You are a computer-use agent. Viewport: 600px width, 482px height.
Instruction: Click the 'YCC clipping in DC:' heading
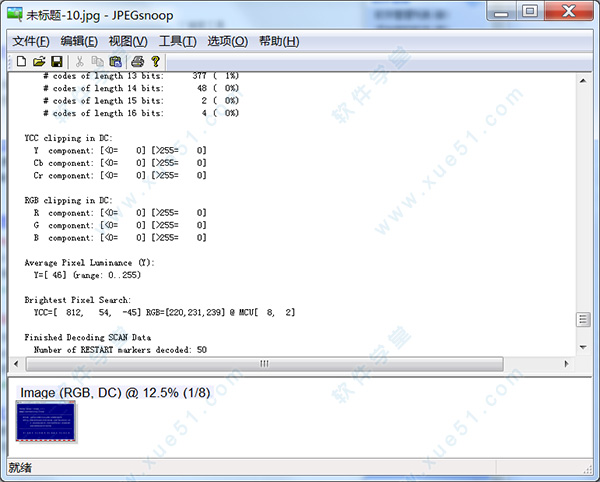(x=68, y=138)
